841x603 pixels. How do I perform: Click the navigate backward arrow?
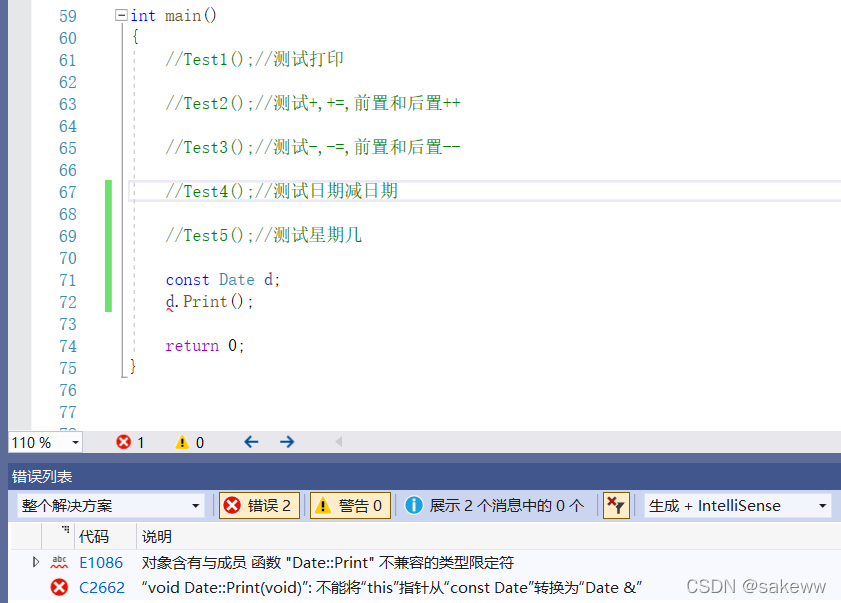(251, 441)
